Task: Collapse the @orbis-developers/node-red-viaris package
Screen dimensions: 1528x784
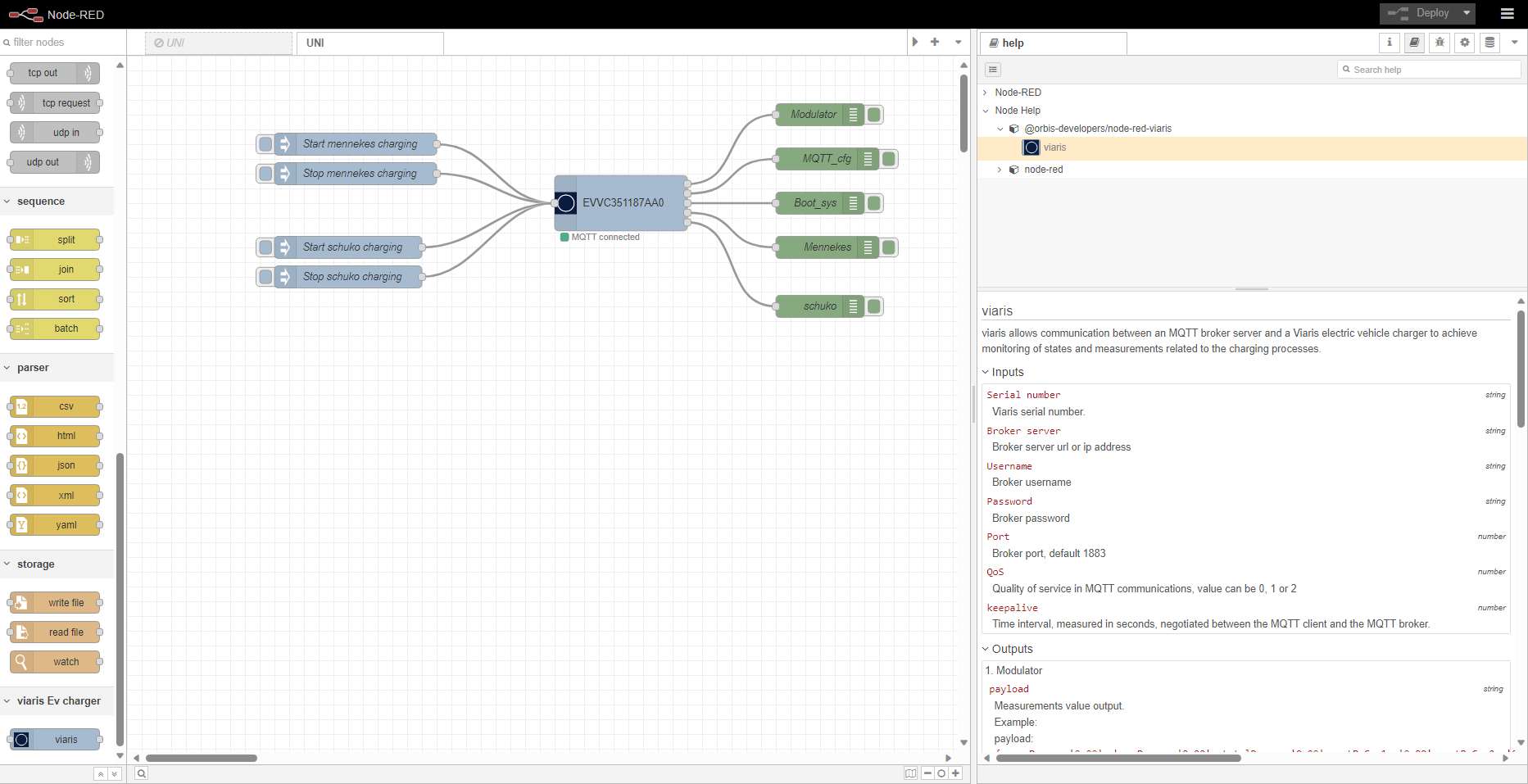Action: (x=1000, y=129)
